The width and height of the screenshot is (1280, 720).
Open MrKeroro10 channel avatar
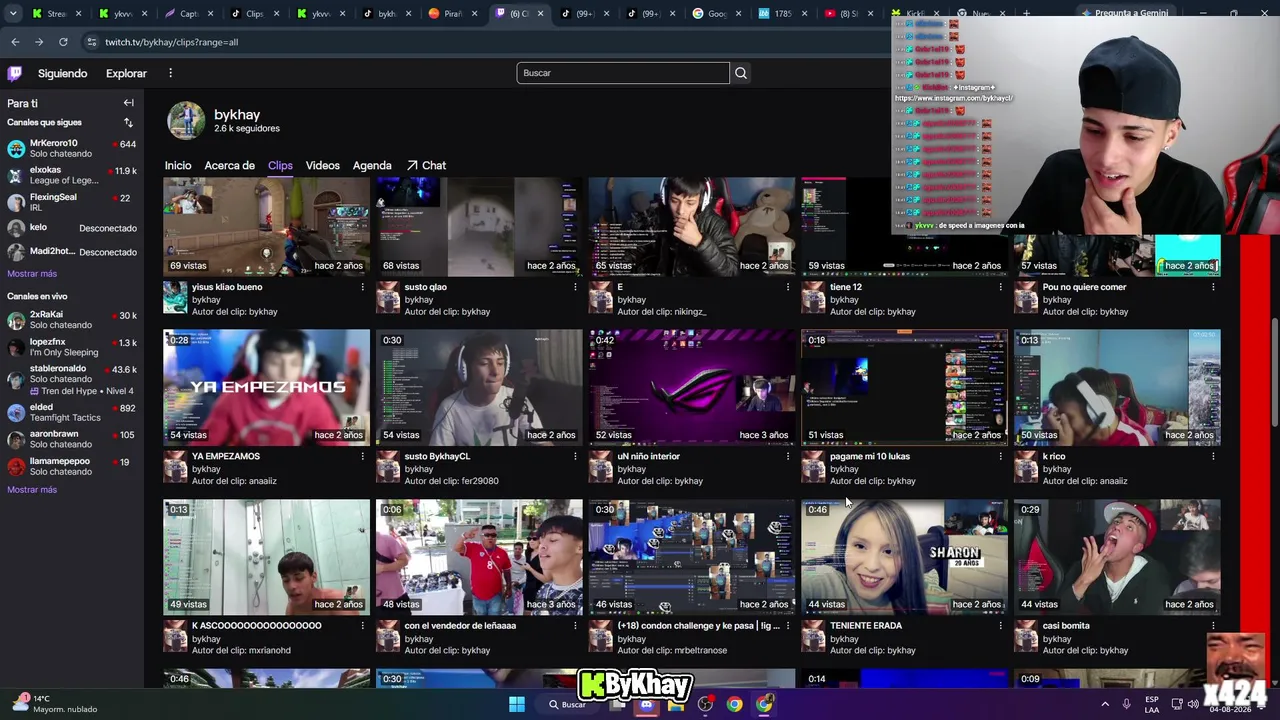[16, 149]
